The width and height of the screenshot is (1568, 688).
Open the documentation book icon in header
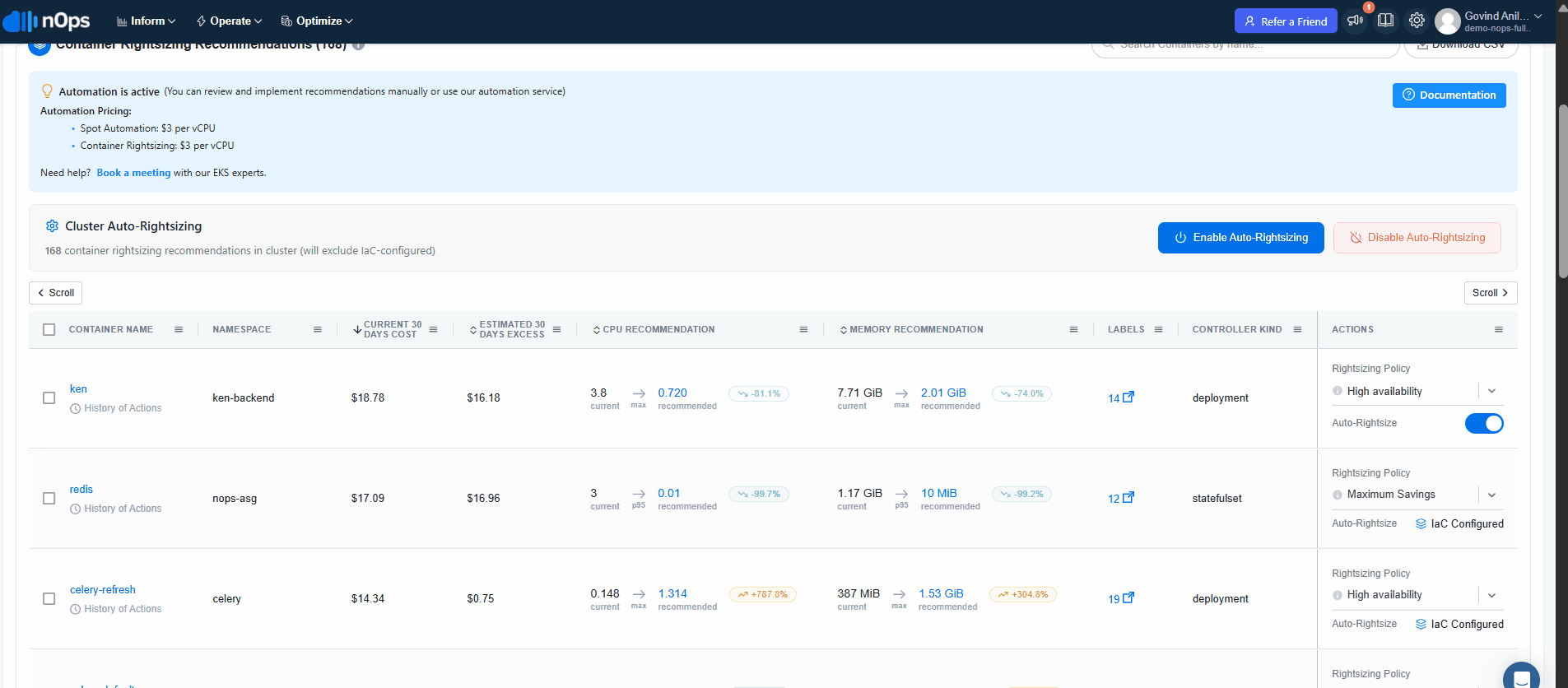[x=1386, y=21]
